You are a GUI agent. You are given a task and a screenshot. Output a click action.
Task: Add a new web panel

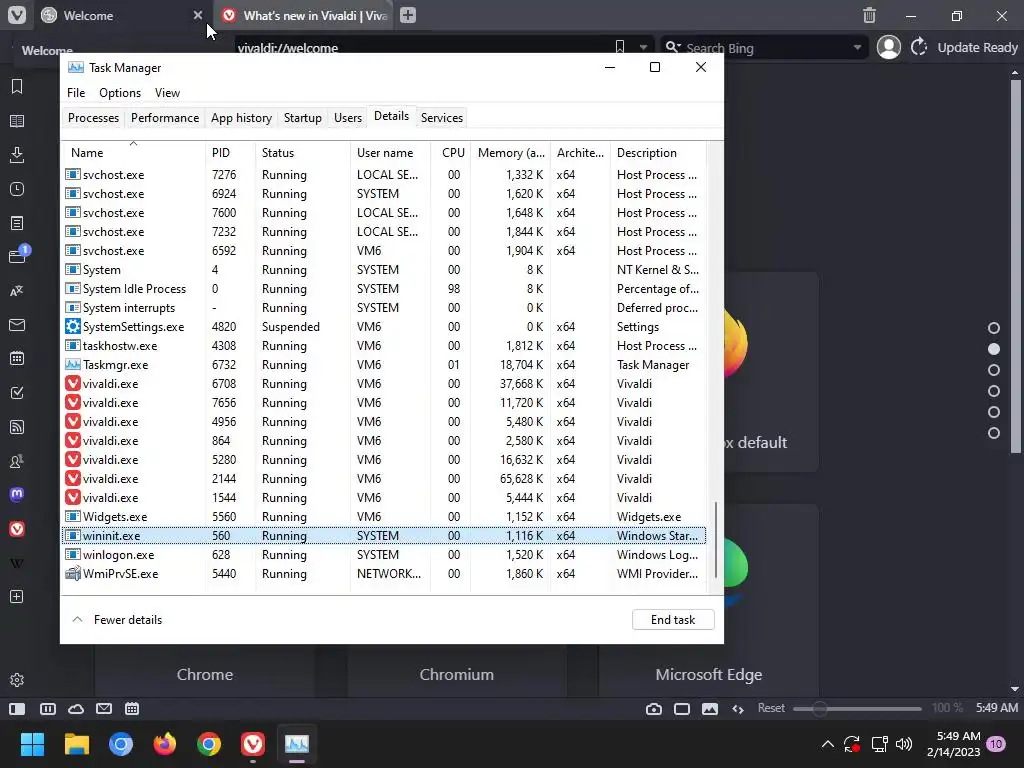[x=17, y=596]
